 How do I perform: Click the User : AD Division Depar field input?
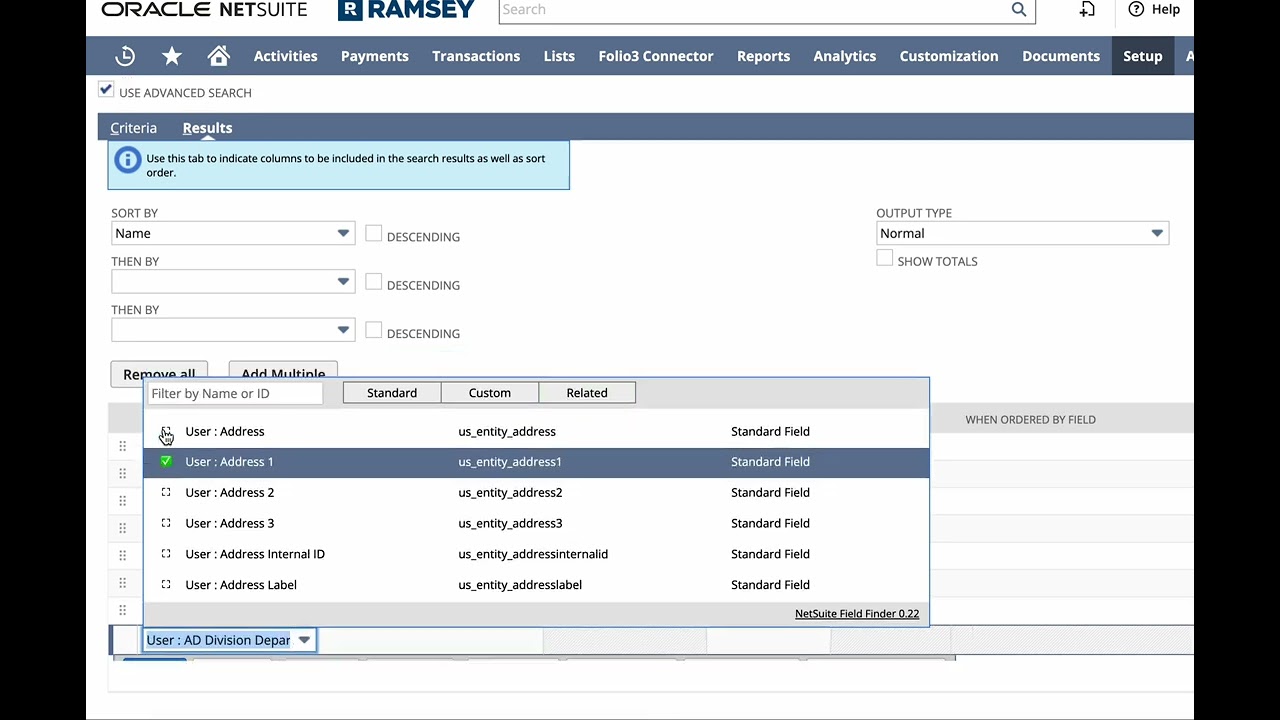click(219, 640)
